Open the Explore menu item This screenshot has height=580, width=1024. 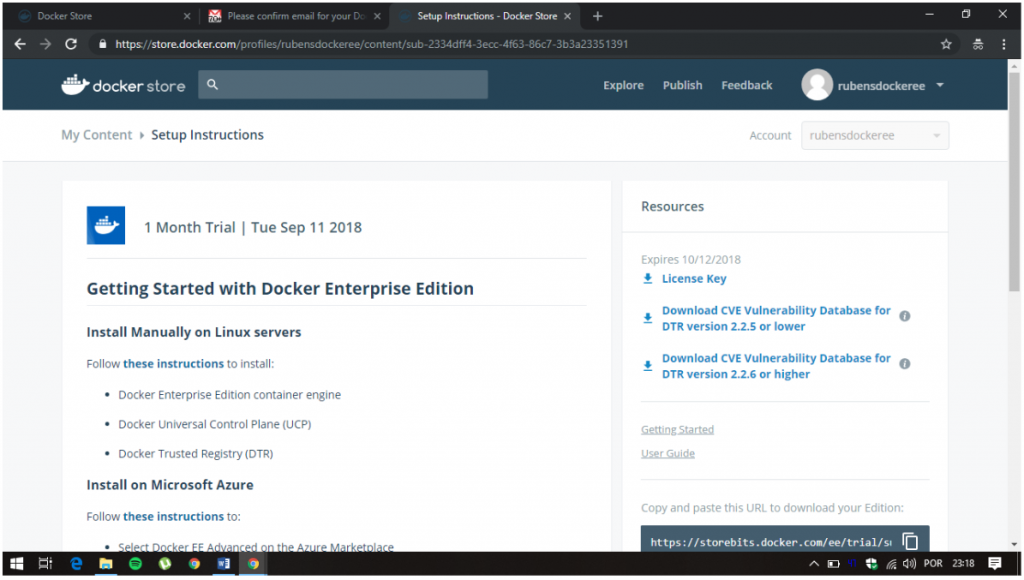point(623,86)
